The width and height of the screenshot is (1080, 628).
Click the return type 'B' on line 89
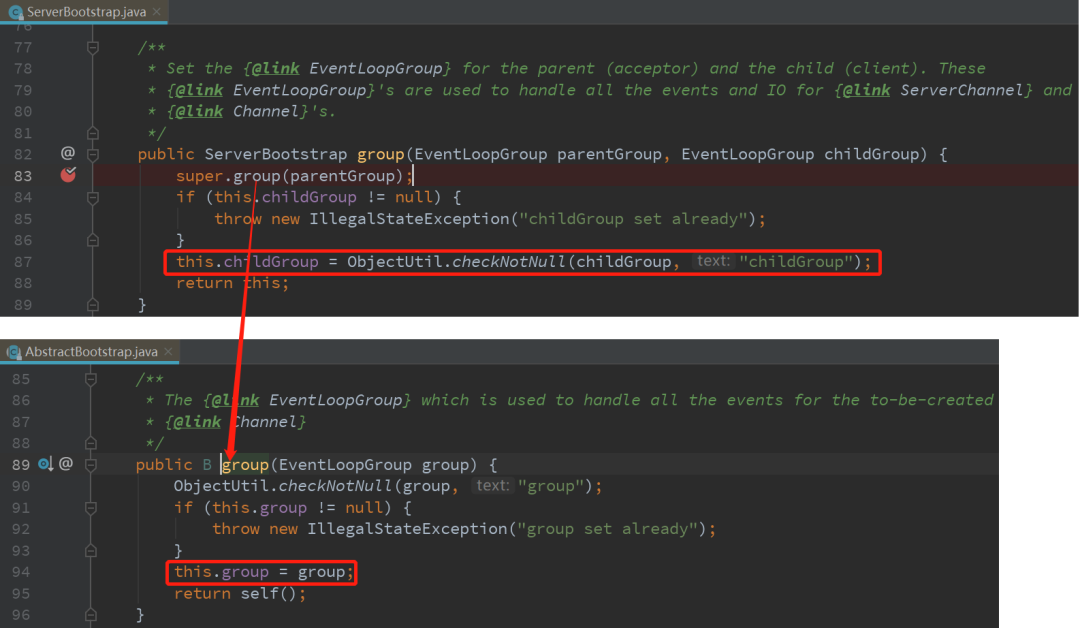(207, 465)
